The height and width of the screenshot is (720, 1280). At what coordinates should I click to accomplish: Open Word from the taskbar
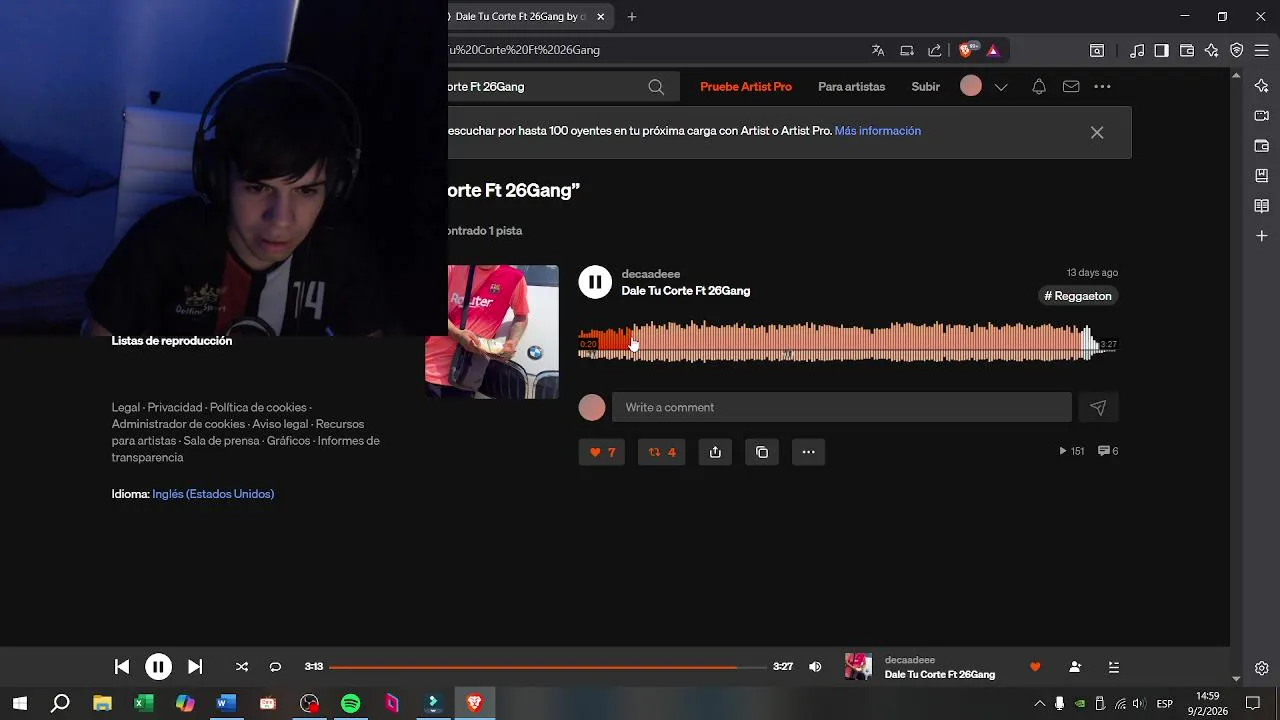226,704
